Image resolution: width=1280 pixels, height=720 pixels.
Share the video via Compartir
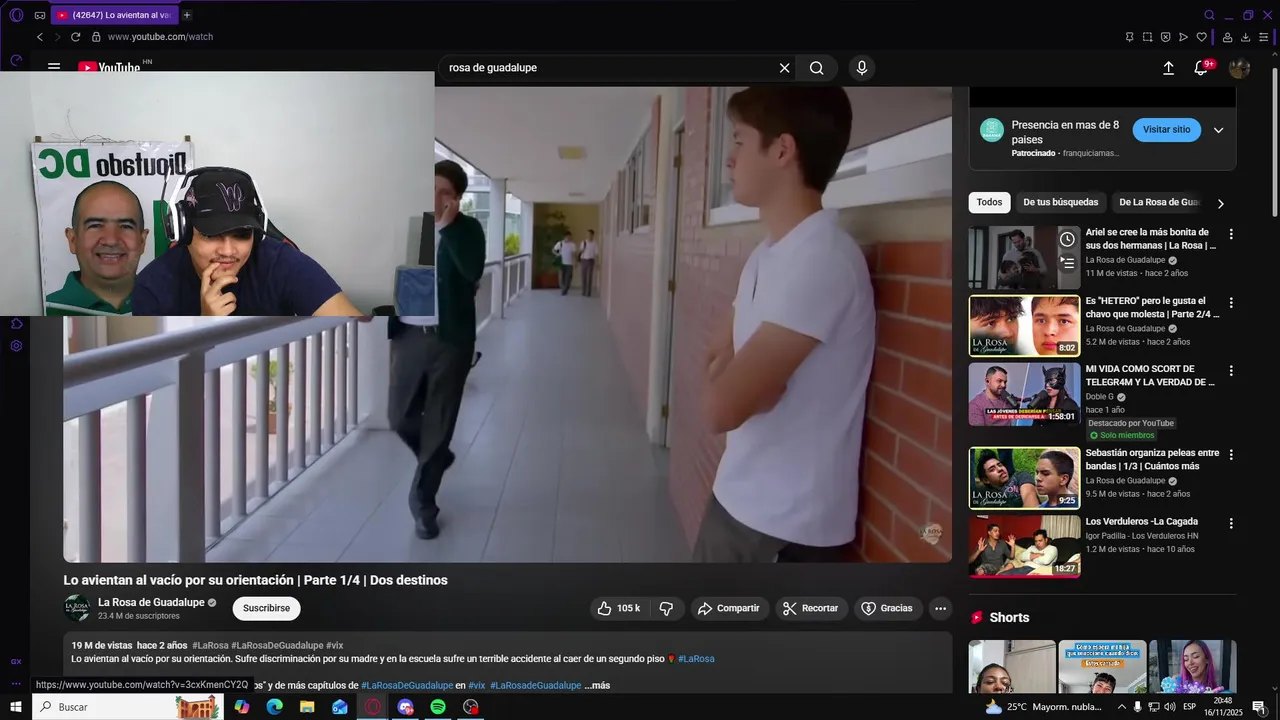click(728, 608)
